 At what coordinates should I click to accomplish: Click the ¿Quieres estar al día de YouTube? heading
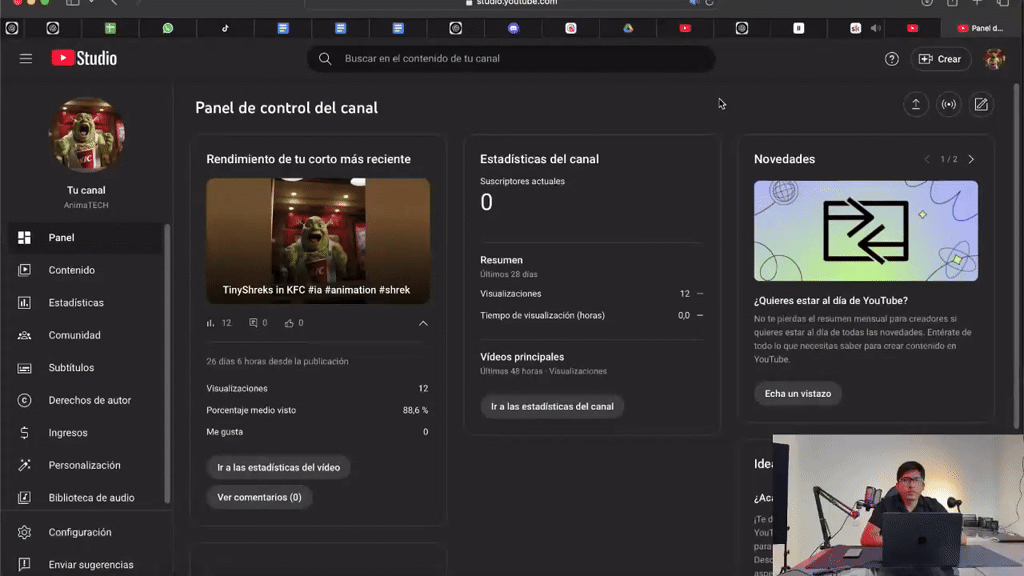click(x=831, y=300)
